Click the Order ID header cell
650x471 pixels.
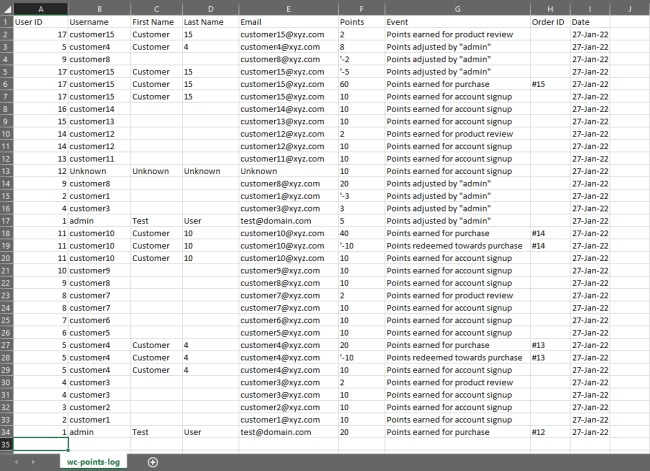(550, 22)
